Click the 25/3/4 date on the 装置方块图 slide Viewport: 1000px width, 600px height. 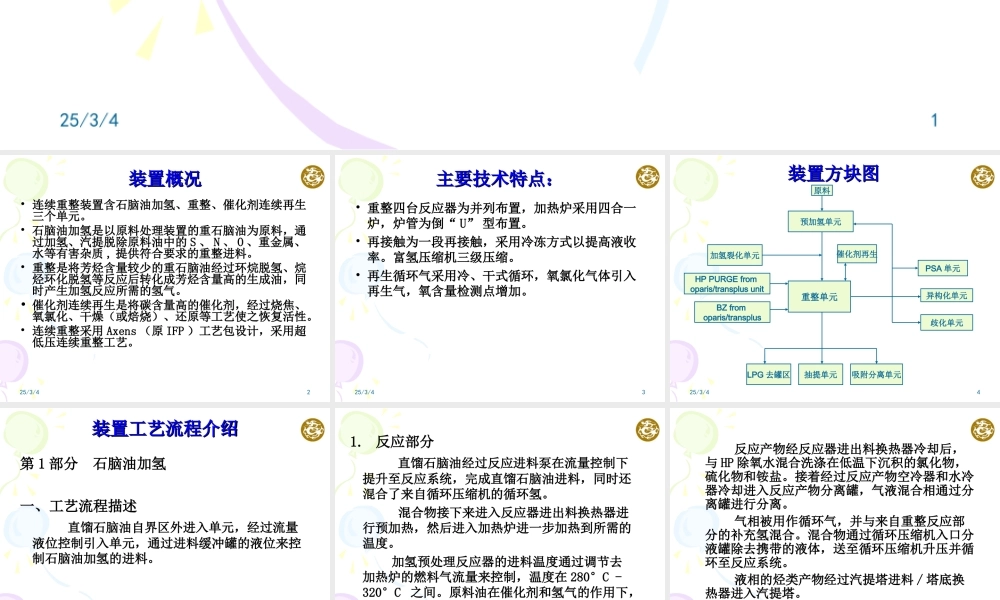point(699,392)
